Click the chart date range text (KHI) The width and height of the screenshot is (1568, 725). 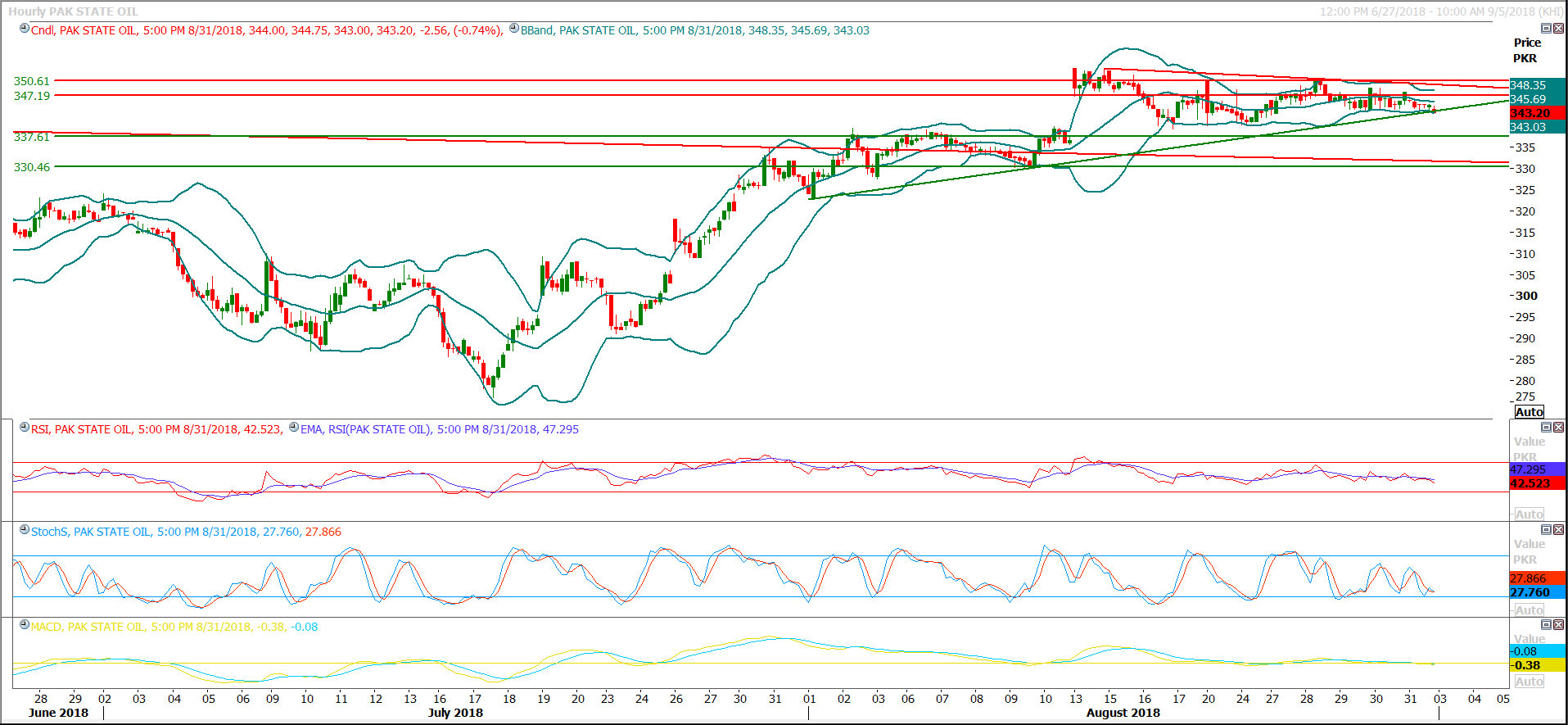[x=1442, y=11]
